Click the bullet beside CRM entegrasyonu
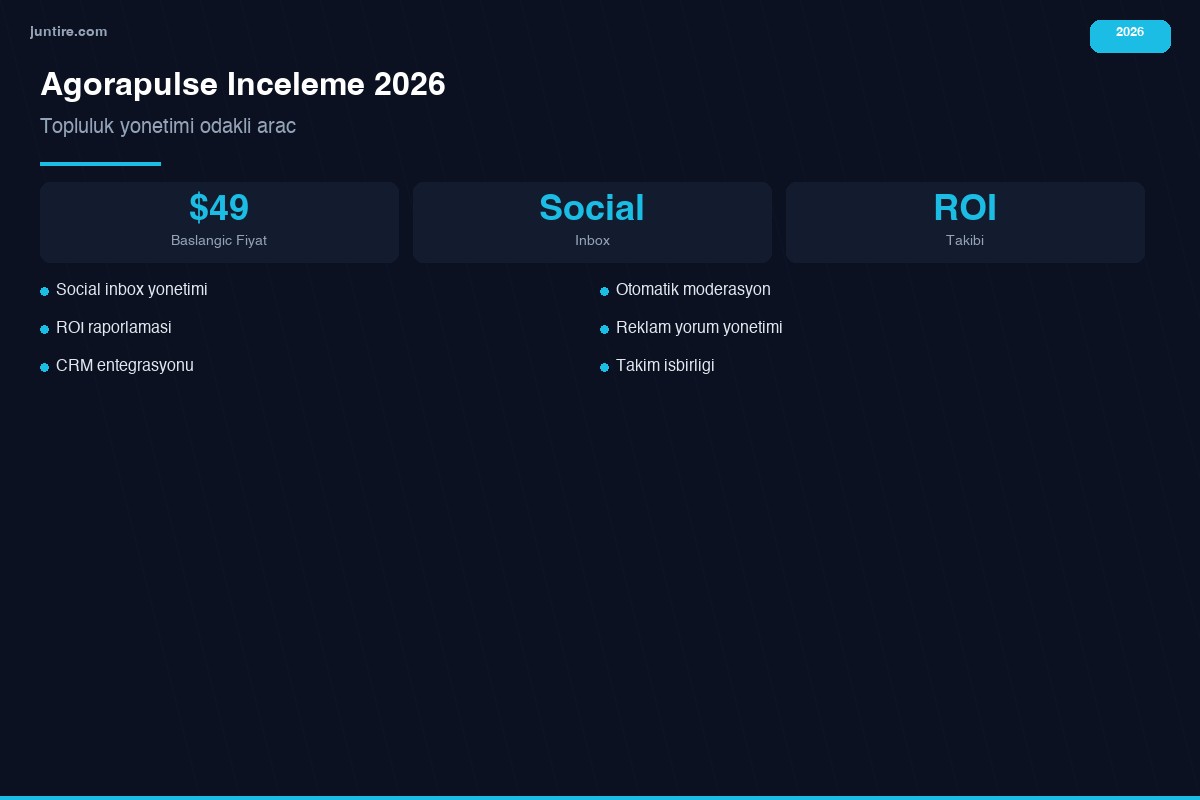The height and width of the screenshot is (800, 1200). 44,367
